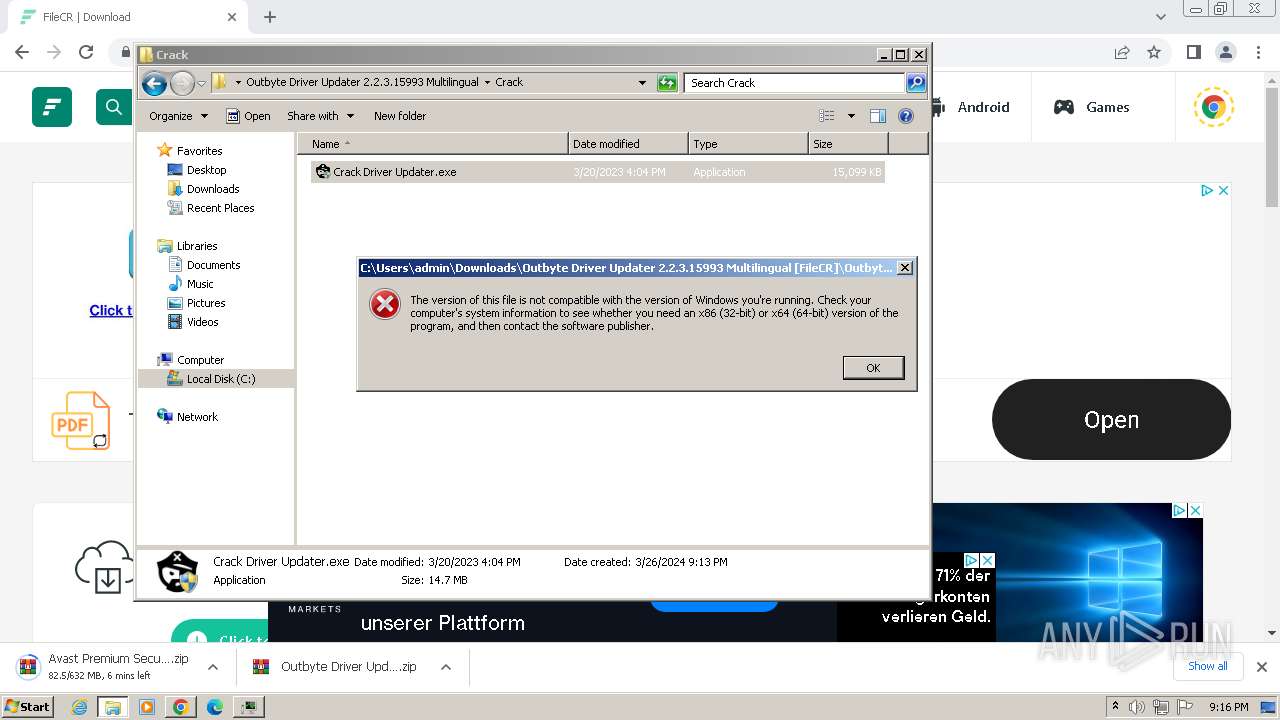Click Chrome back navigation arrow
The image size is (1280, 720).
(22, 52)
